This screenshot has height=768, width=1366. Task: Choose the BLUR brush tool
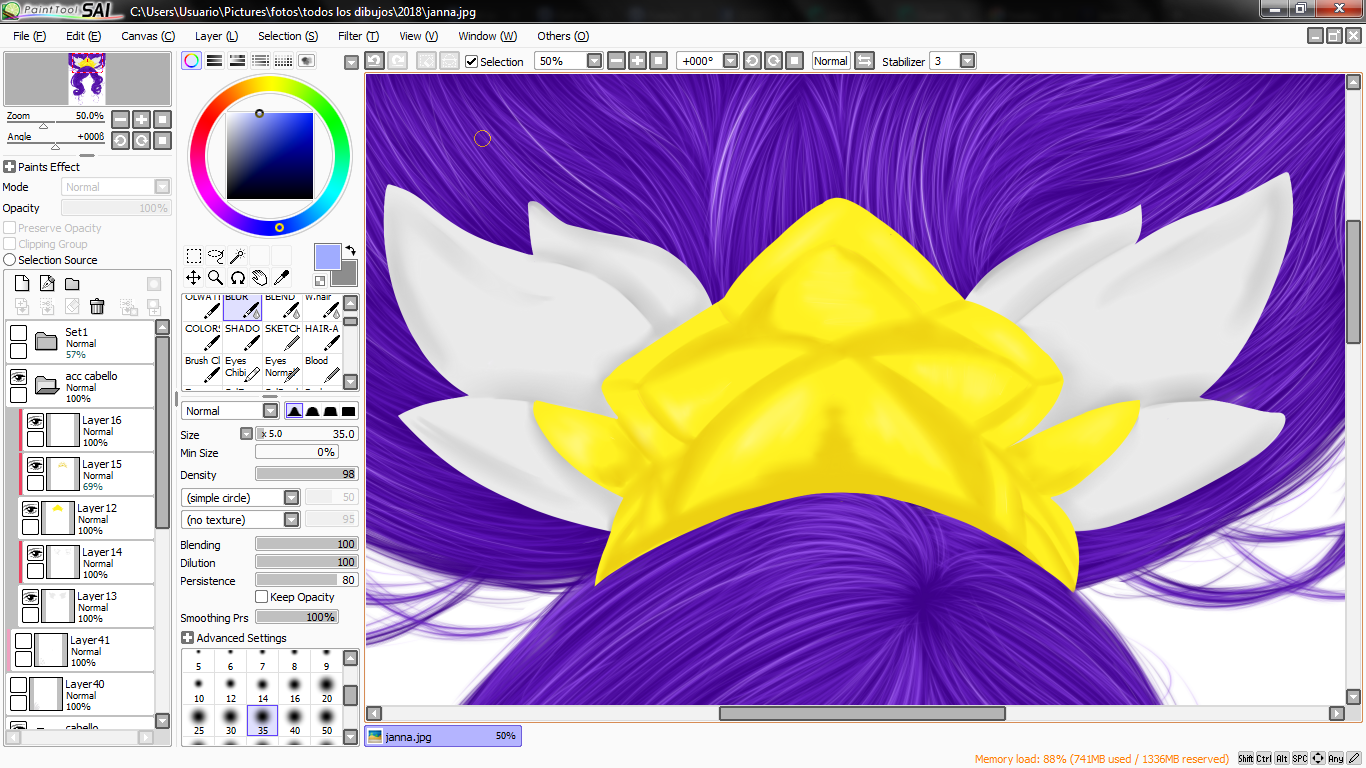[242, 307]
